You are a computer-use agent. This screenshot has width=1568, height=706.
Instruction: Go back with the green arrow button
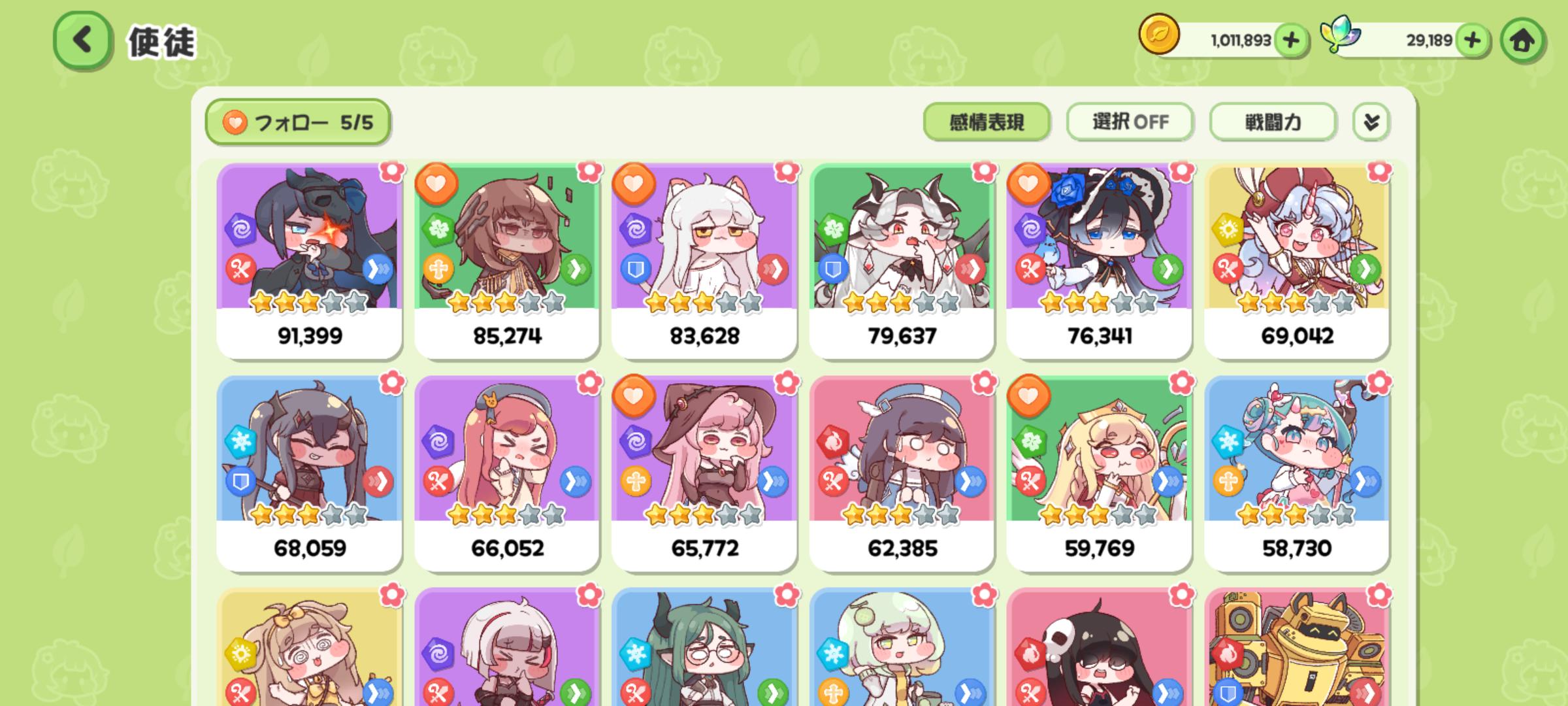[x=82, y=41]
